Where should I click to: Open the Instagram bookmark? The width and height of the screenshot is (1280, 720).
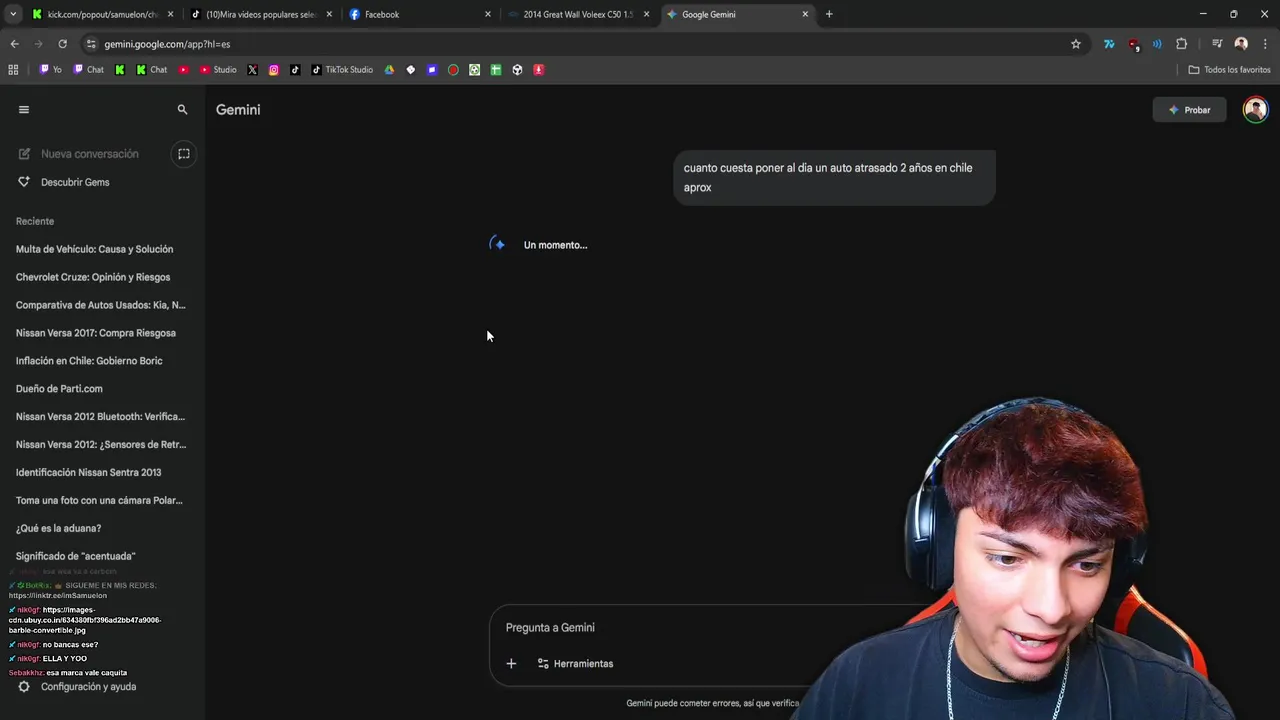click(274, 70)
